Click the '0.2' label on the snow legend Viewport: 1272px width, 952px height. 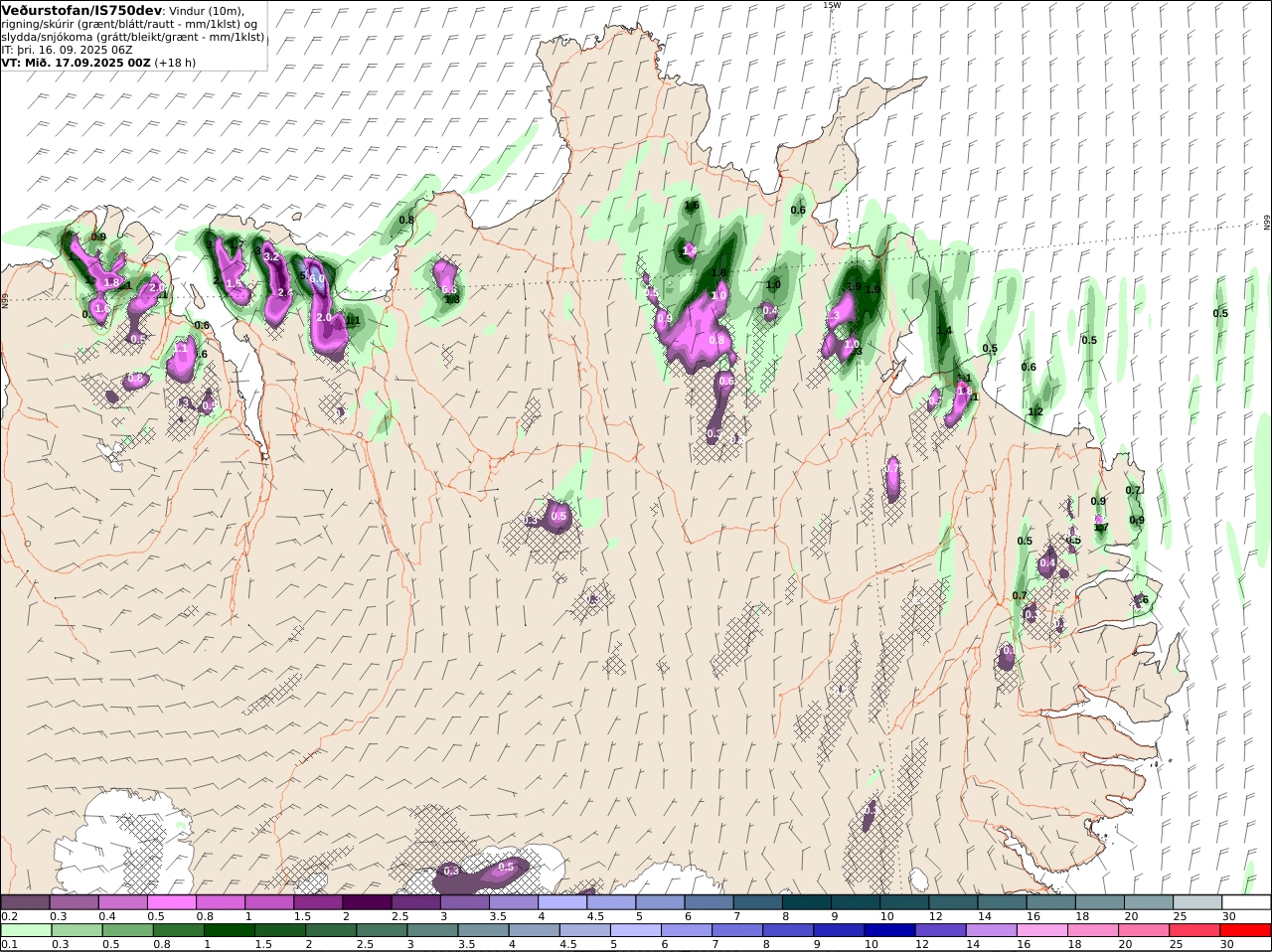pyautogui.click(x=9, y=916)
